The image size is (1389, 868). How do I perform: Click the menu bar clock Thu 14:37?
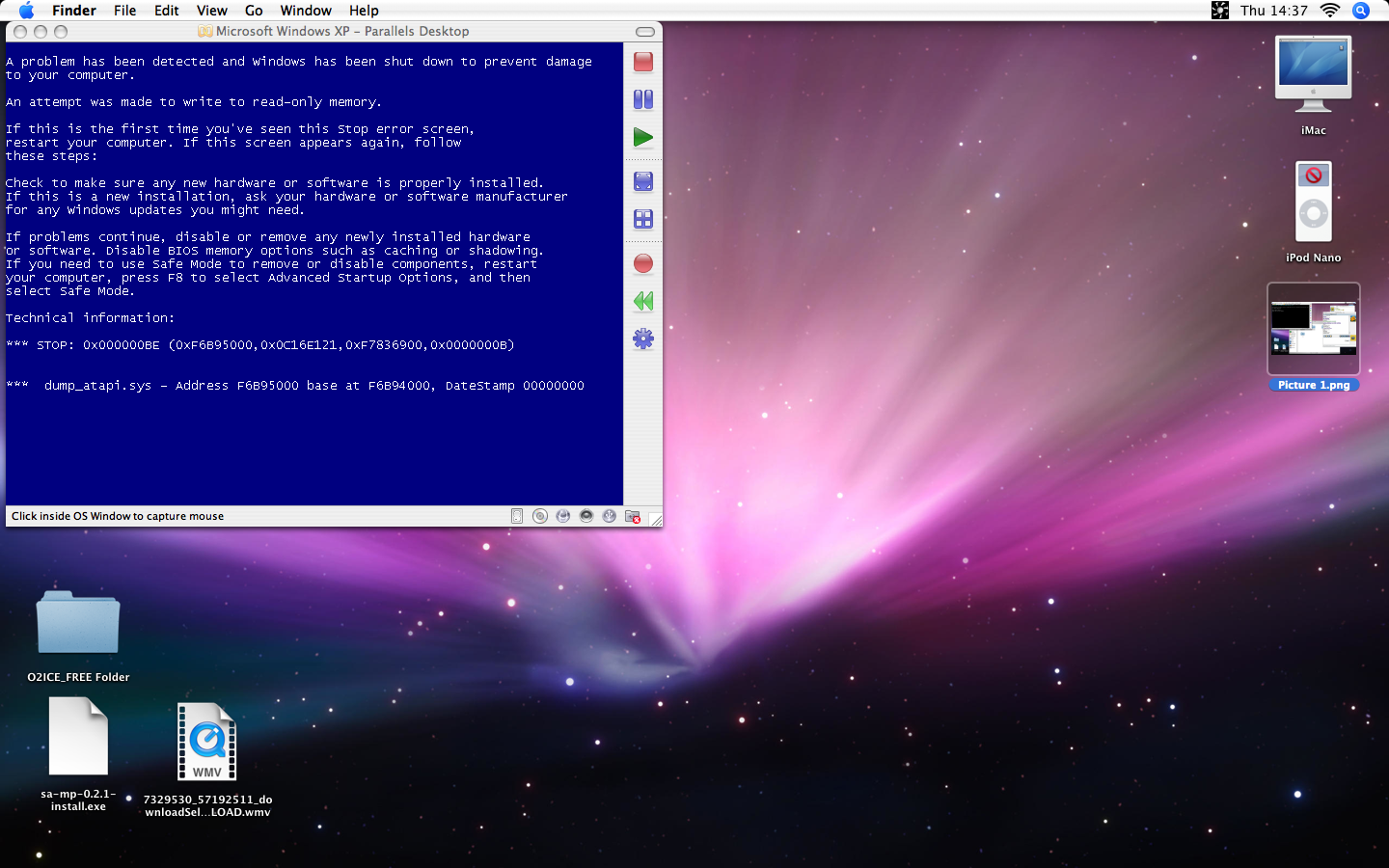click(x=1274, y=11)
